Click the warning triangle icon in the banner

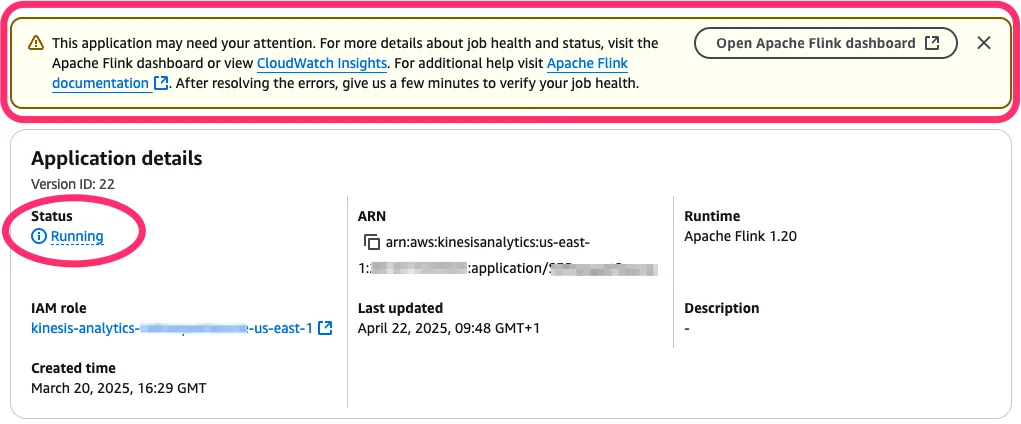click(36, 44)
